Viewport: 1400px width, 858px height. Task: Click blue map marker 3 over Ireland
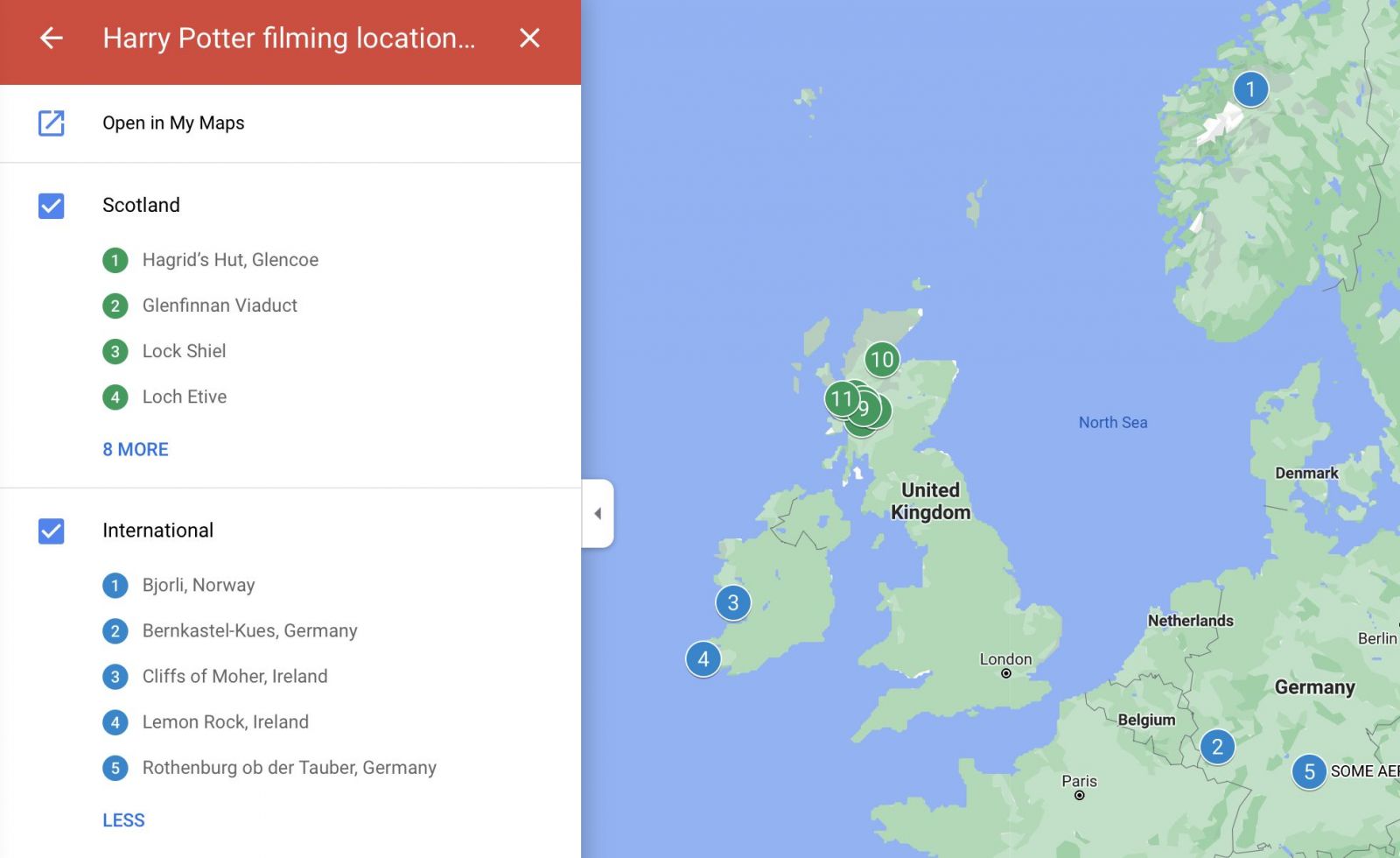[x=733, y=602]
